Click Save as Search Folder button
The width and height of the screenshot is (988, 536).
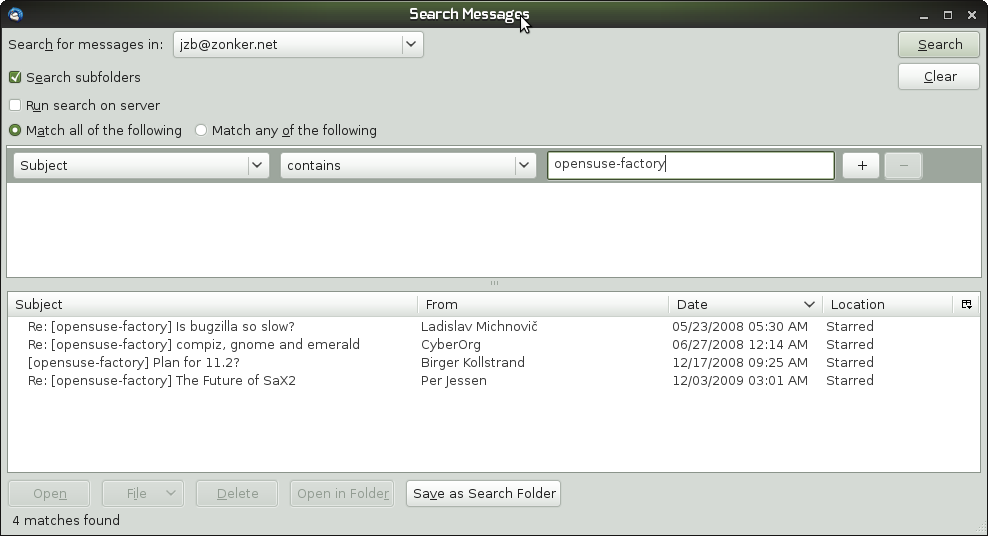click(484, 494)
